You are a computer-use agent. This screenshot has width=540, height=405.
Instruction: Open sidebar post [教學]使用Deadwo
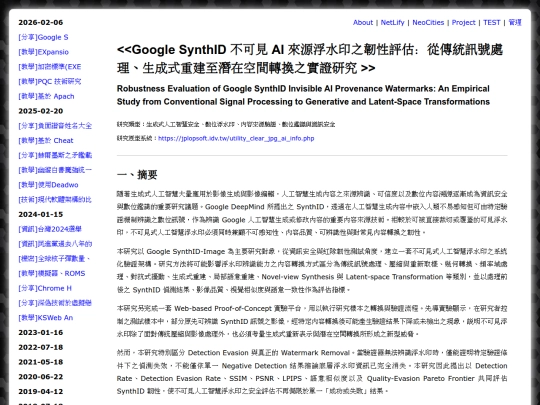[x=48, y=185]
